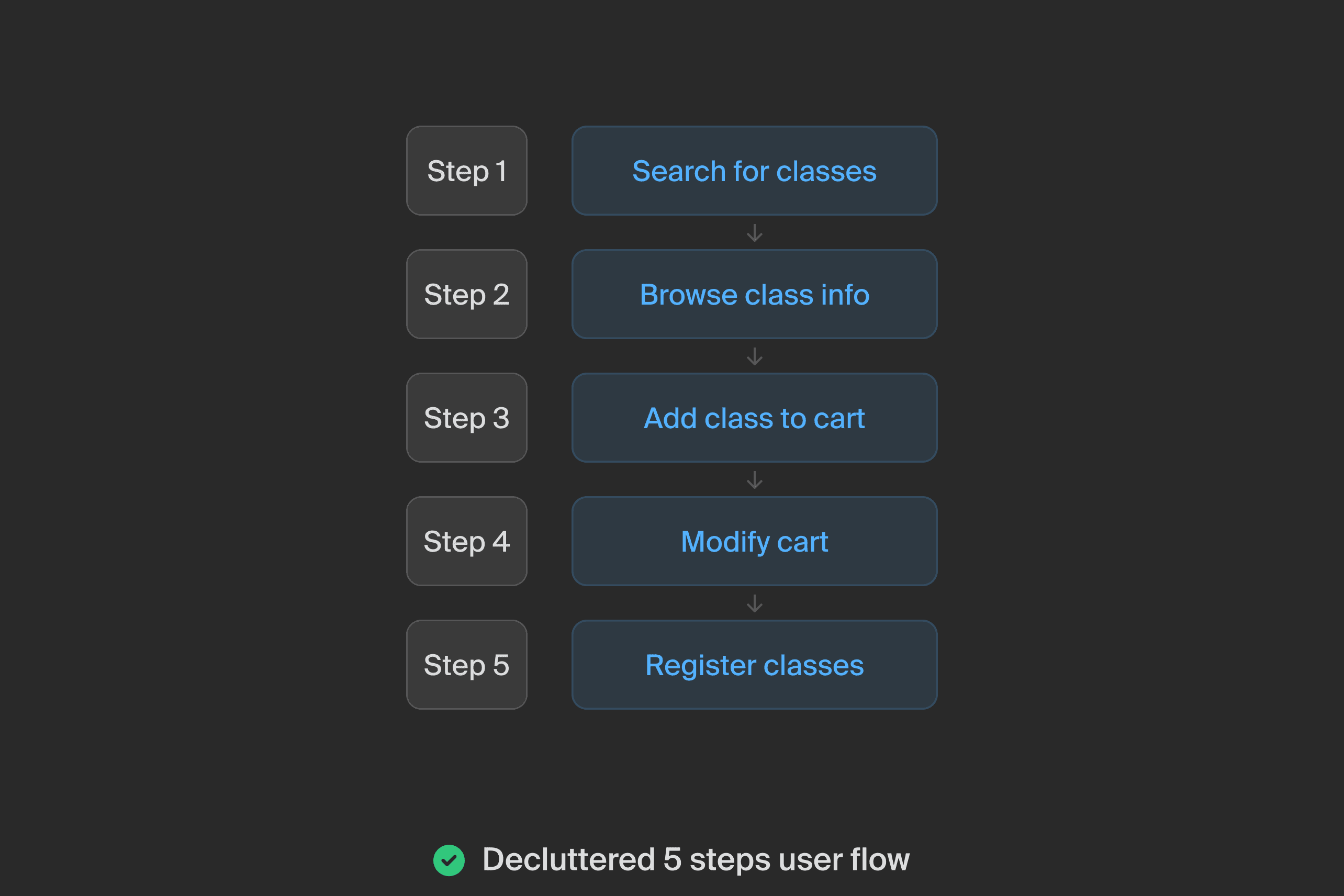Open the Browse class info box

pos(754,294)
